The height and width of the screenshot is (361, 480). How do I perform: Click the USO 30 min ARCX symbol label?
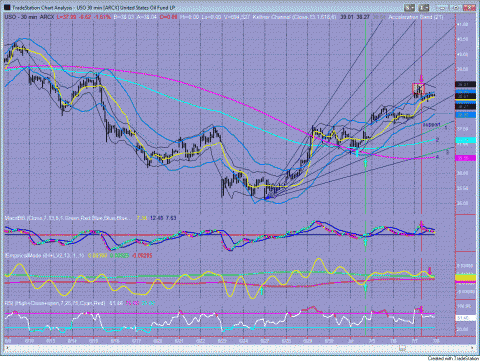[29, 17]
